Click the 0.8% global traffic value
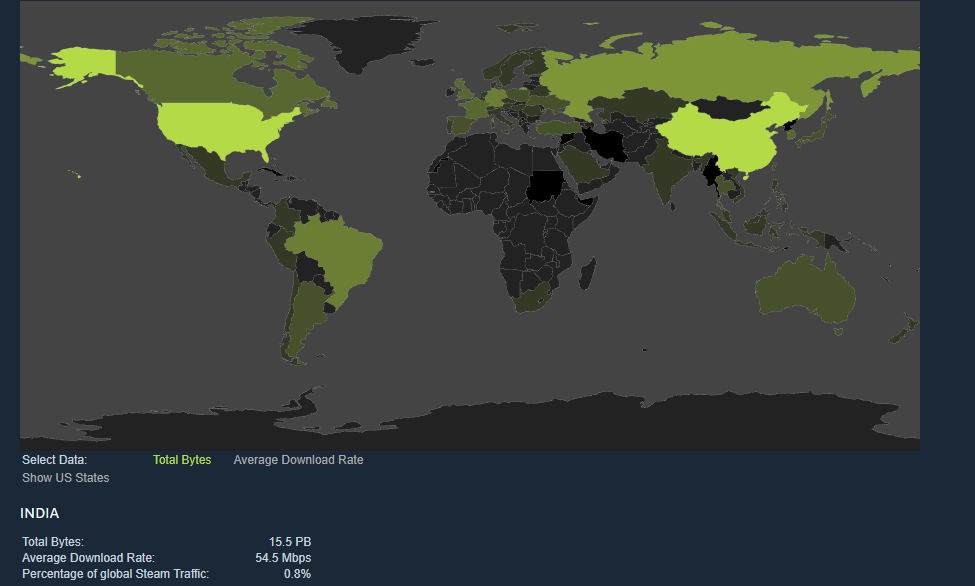Screen dimensions: 975x586 pyautogui.click(x=297, y=574)
